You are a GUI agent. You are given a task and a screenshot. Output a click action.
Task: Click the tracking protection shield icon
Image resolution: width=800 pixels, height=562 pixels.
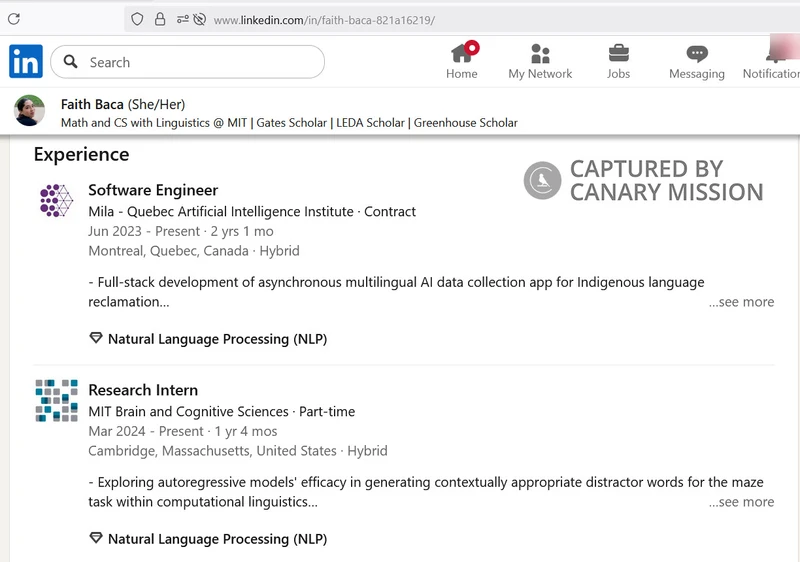[x=137, y=19]
